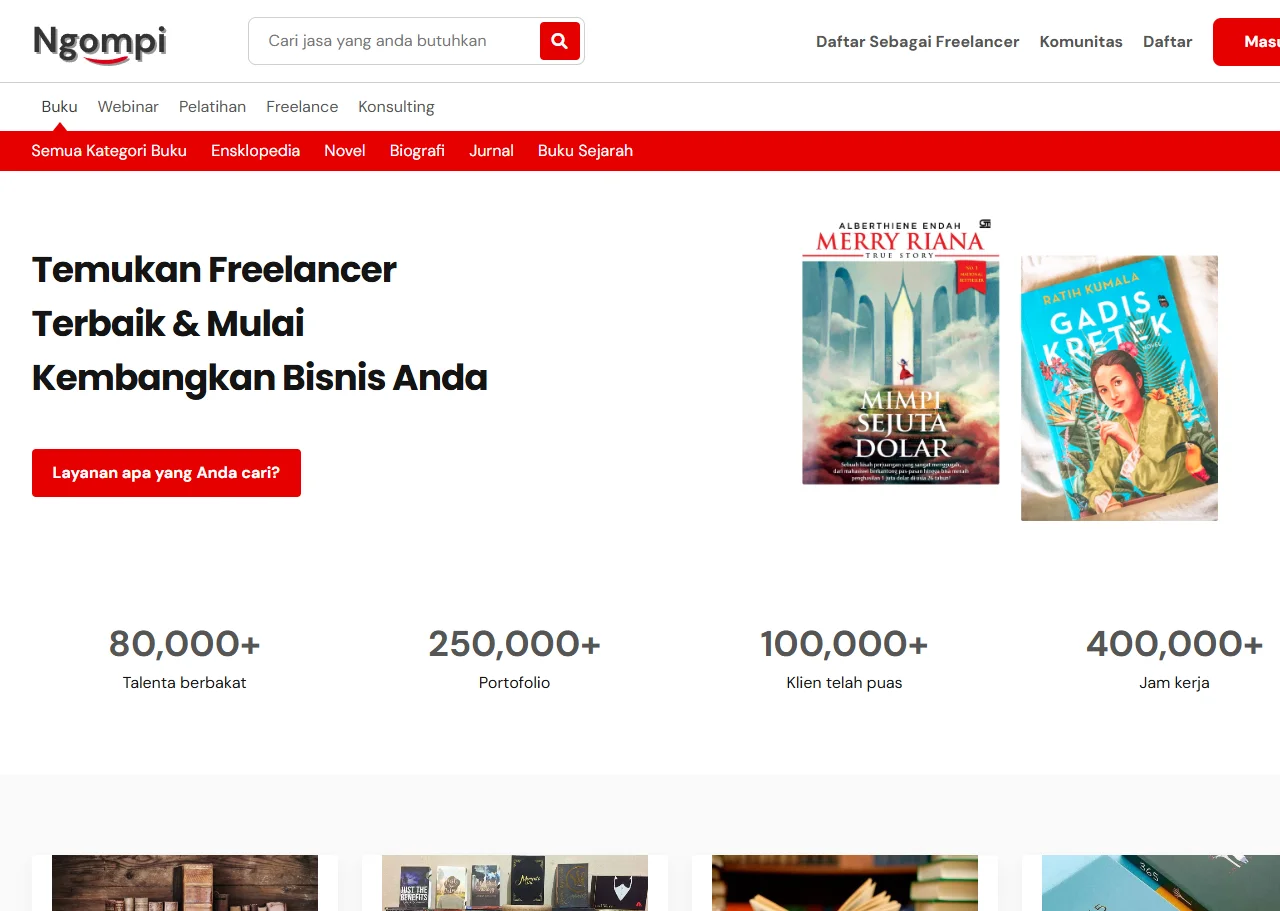Click the 'Temukan Freelancer Terbaik' headline
This screenshot has height=911, width=1280.
[x=260, y=324]
